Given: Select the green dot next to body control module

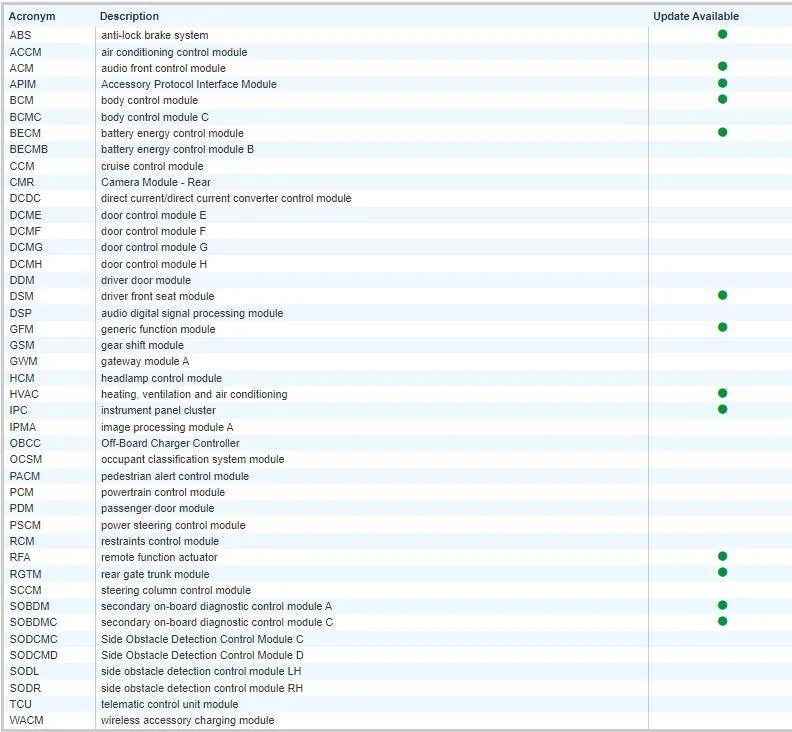Looking at the screenshot, I should tap(722, 100).
